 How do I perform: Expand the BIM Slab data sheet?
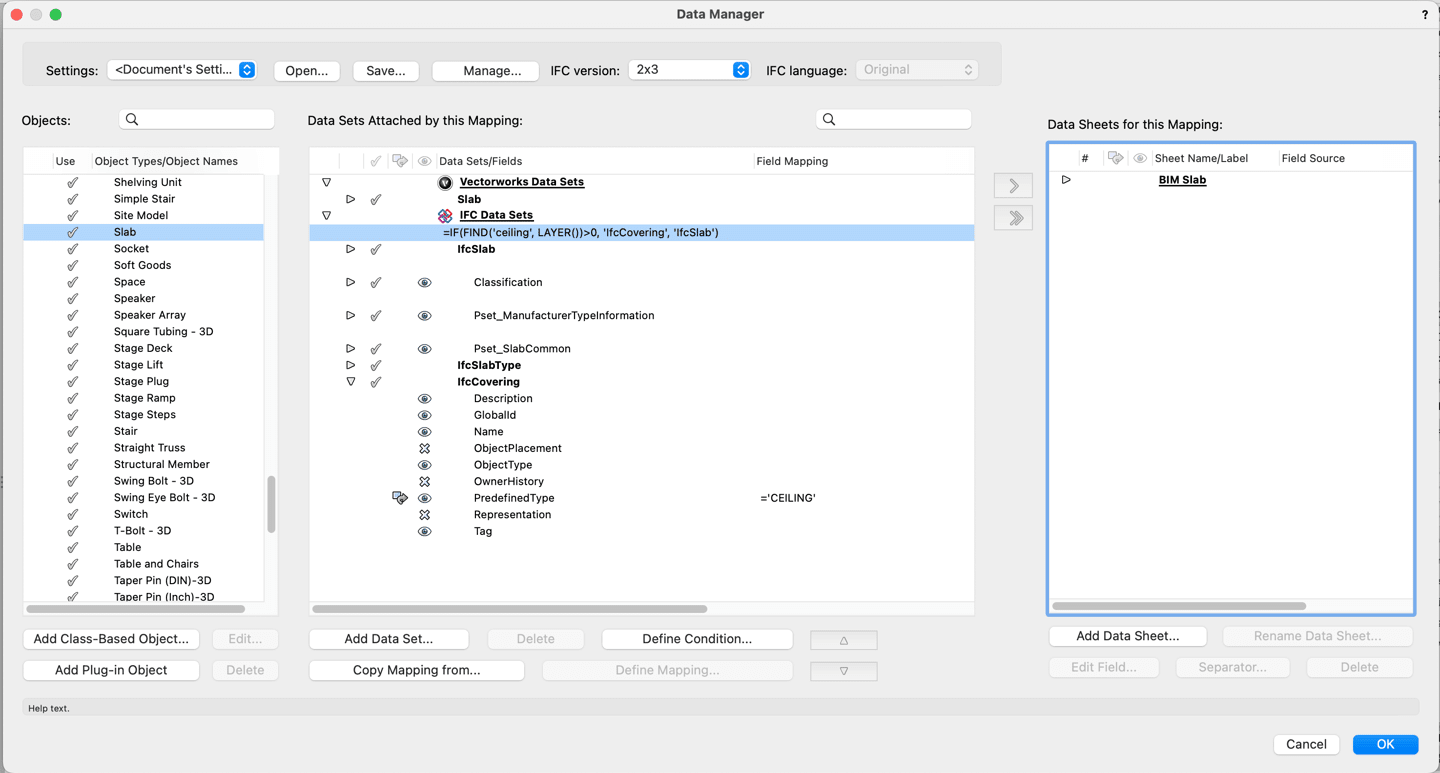point(1066,180)
